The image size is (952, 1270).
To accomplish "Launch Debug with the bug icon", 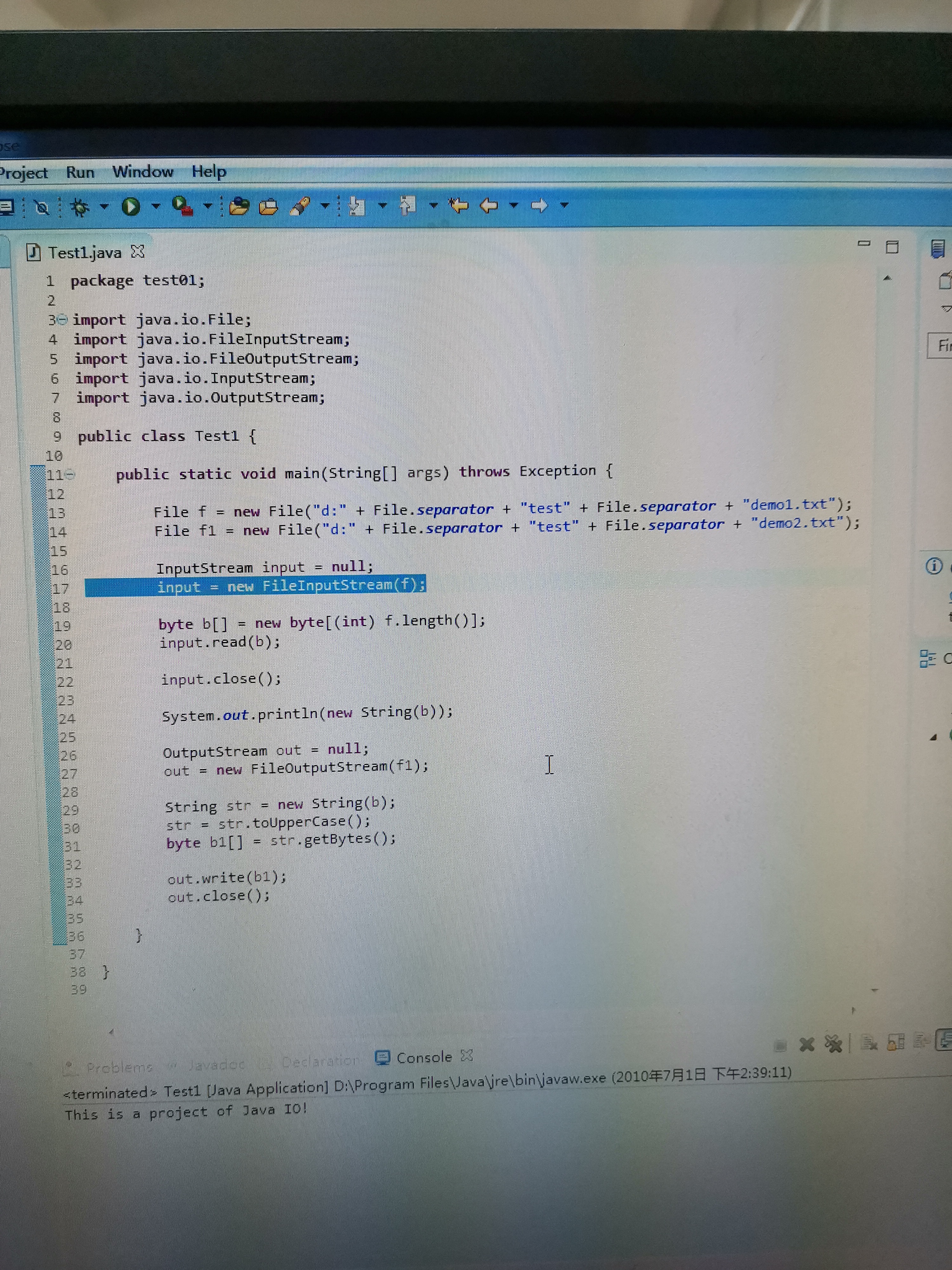I will (x=80, y=207).
